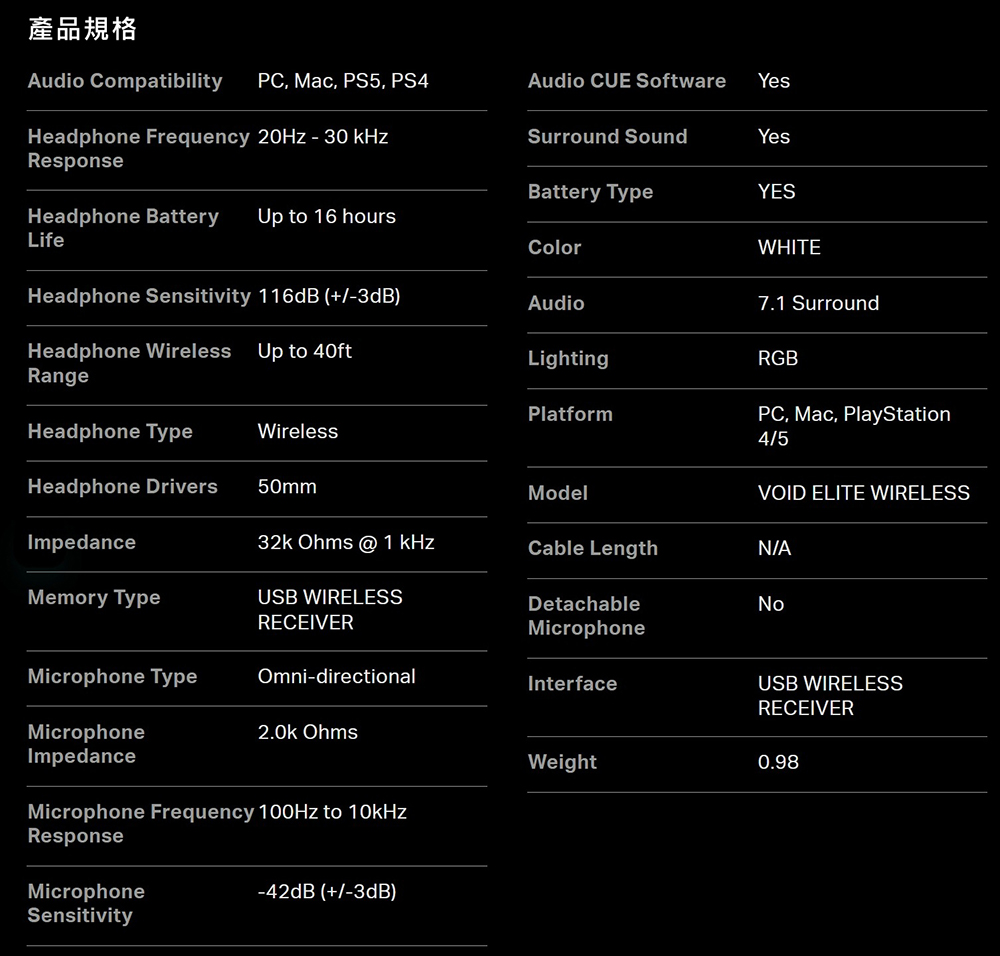The image size is (1000, 956).
Task: Select the 'Color' label
Action: [x=555, y=247]
